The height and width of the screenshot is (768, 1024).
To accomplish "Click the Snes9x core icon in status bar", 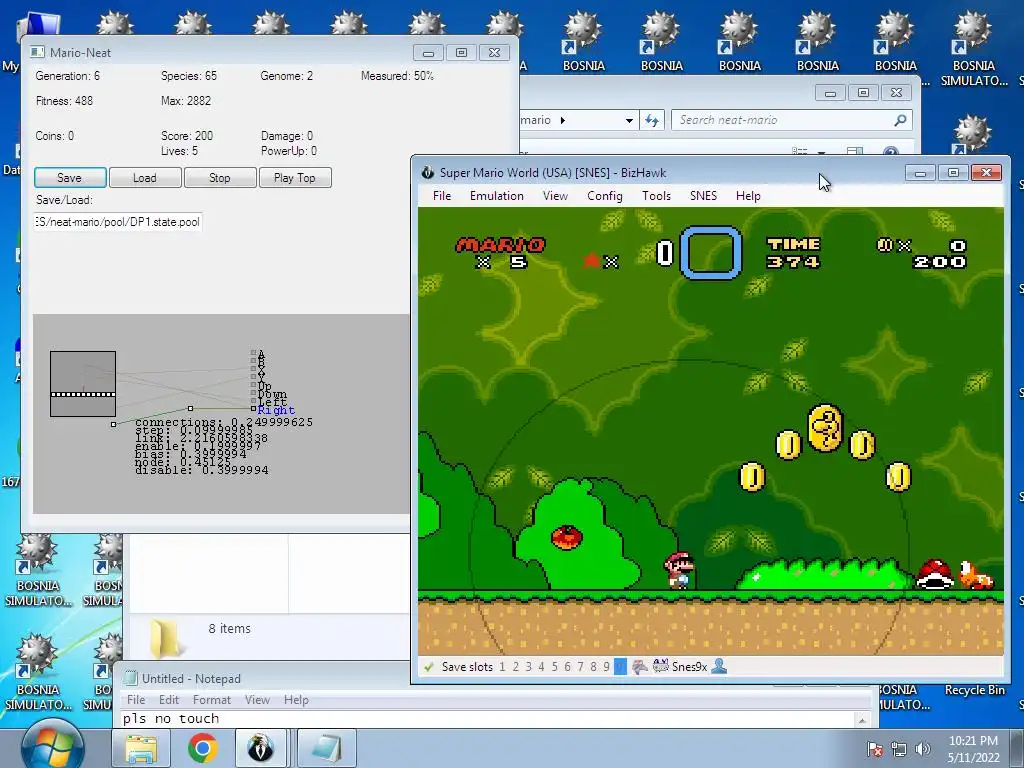I will click(660, 667).
